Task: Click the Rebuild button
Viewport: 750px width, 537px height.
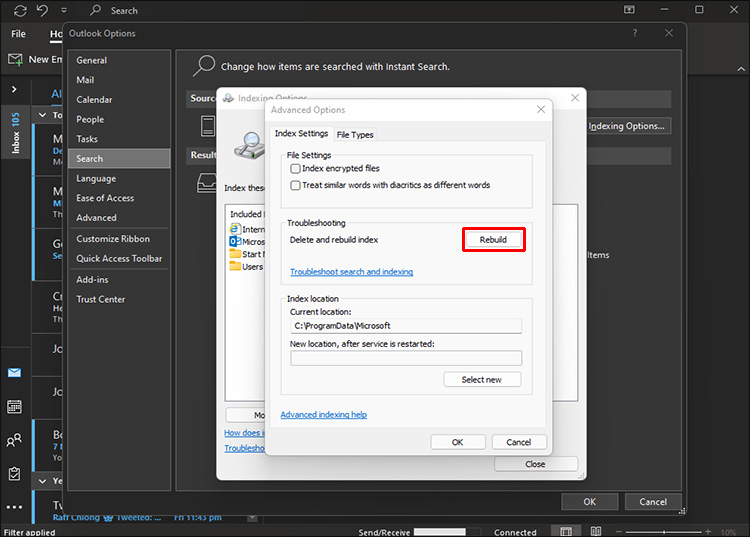Action: pos(493,240)
